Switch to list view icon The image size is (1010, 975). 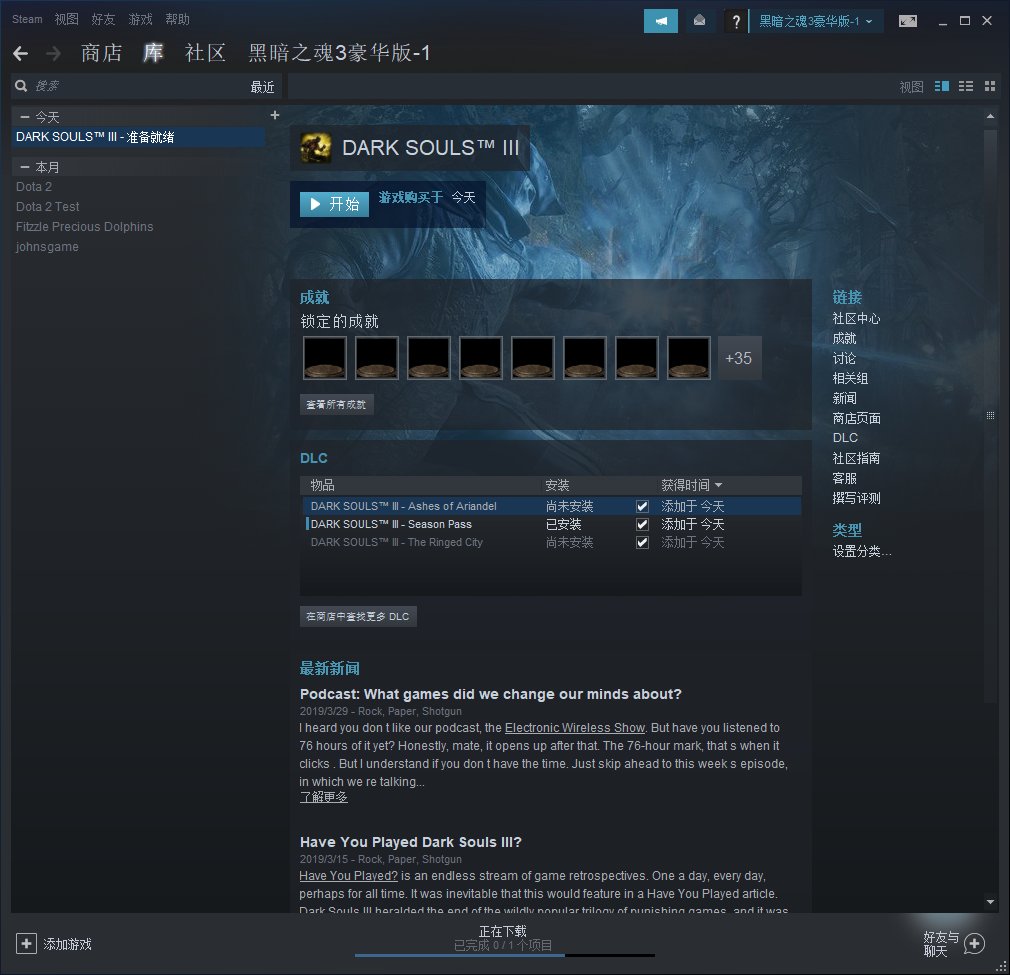coord(966,86)
